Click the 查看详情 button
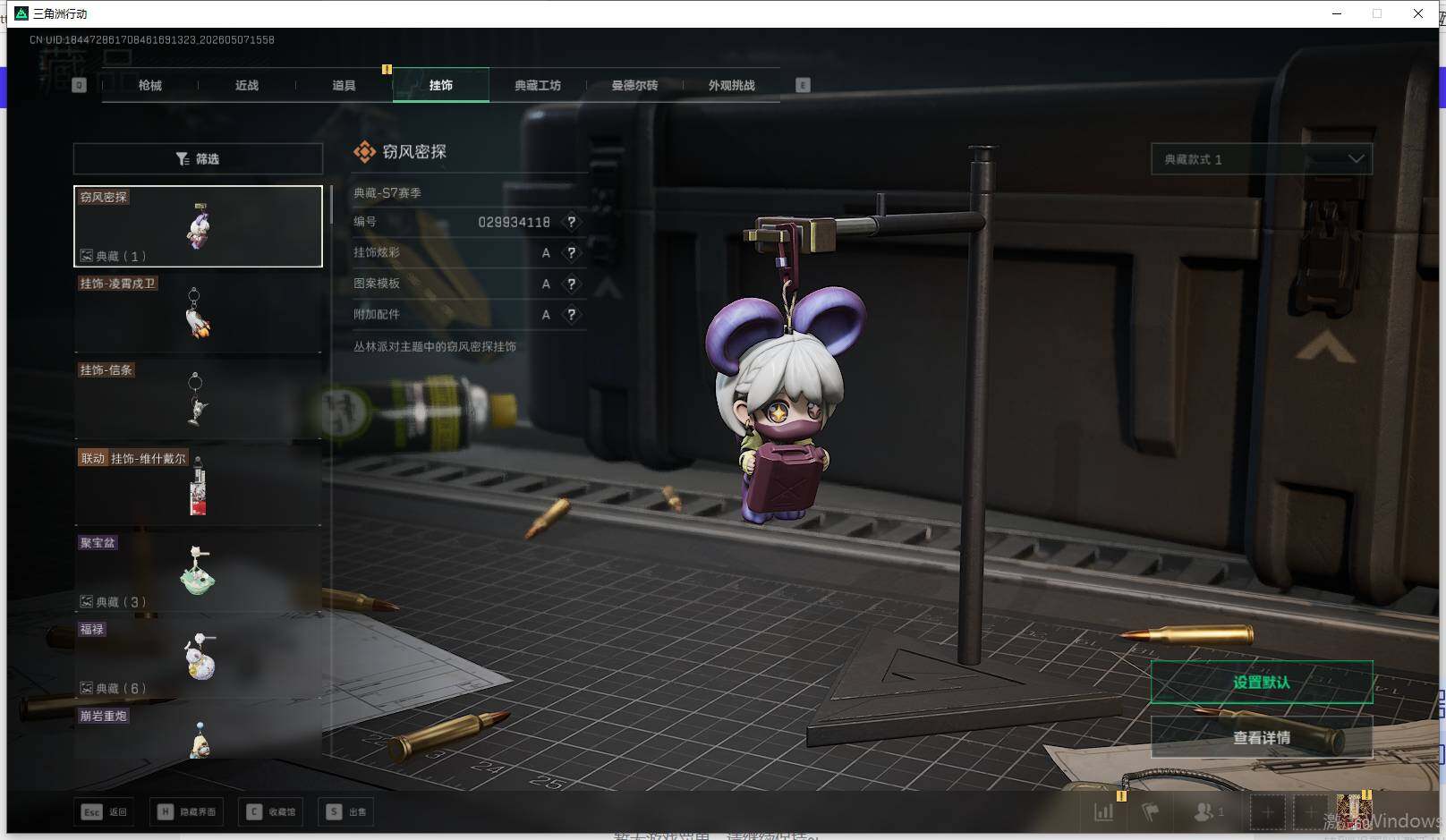This screenshot has height=840, width=1446. pyautogui.click(x=1262, y=738)
